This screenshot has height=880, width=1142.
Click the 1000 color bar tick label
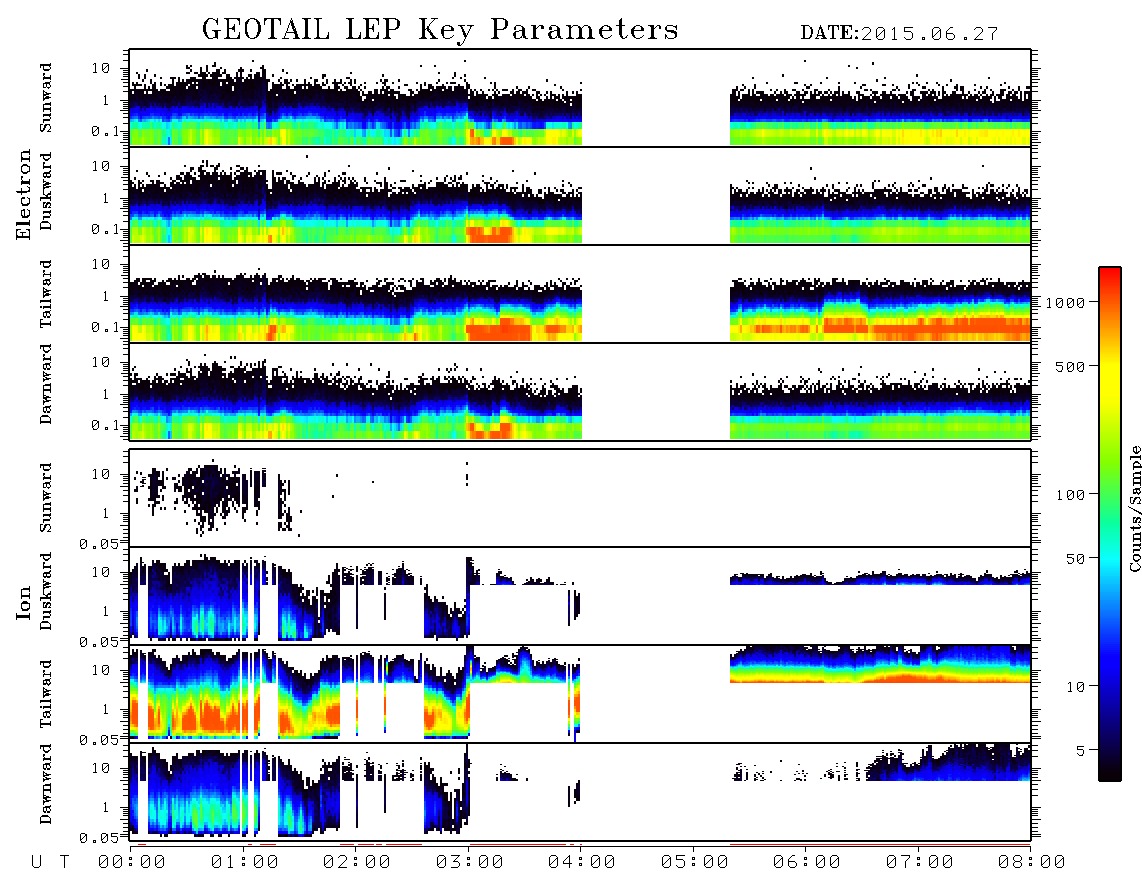click(x=1066, y=303)
